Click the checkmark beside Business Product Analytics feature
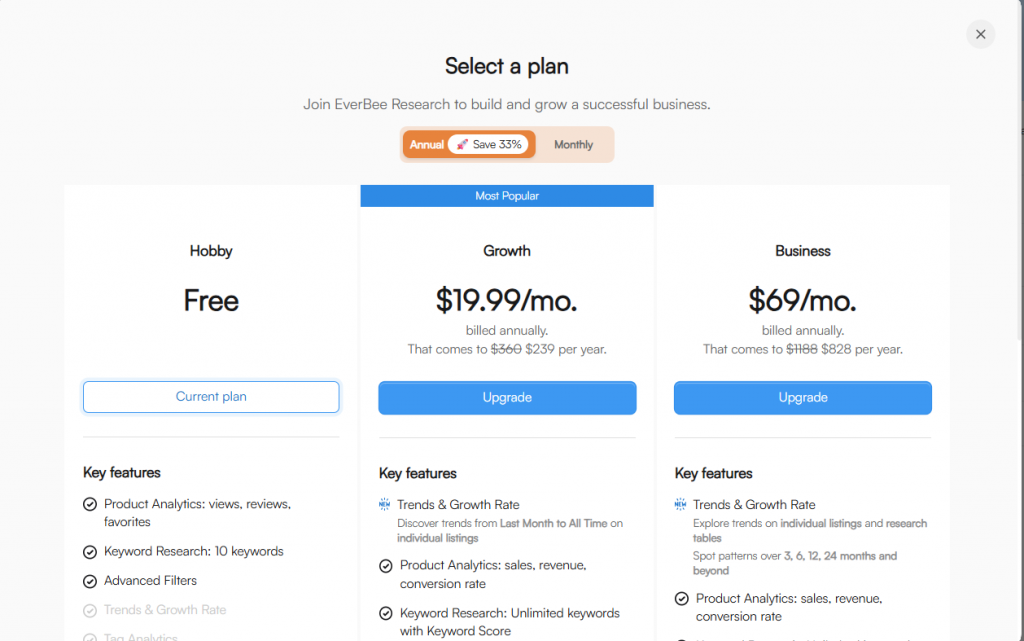Screen dimensions: 1024x641 (682, 598)
